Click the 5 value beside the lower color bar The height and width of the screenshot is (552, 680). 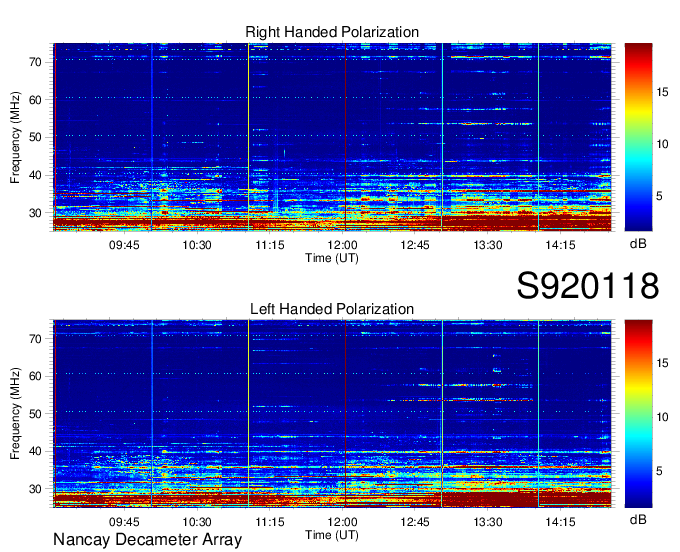point(659,471)
